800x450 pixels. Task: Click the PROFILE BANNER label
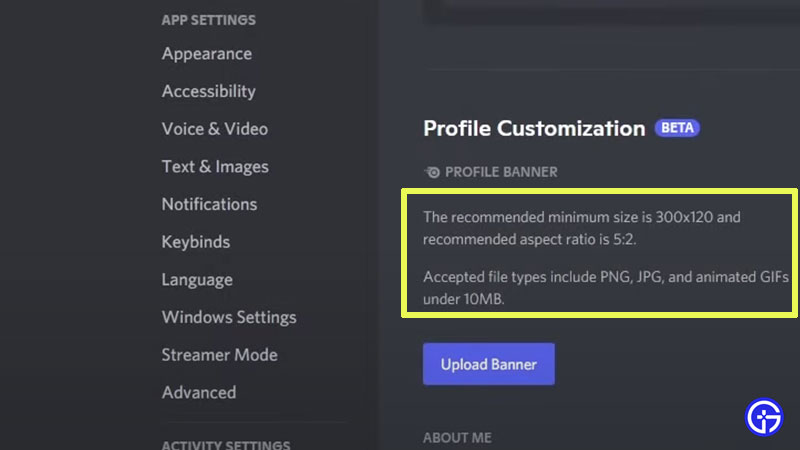(x=501, y=172)
